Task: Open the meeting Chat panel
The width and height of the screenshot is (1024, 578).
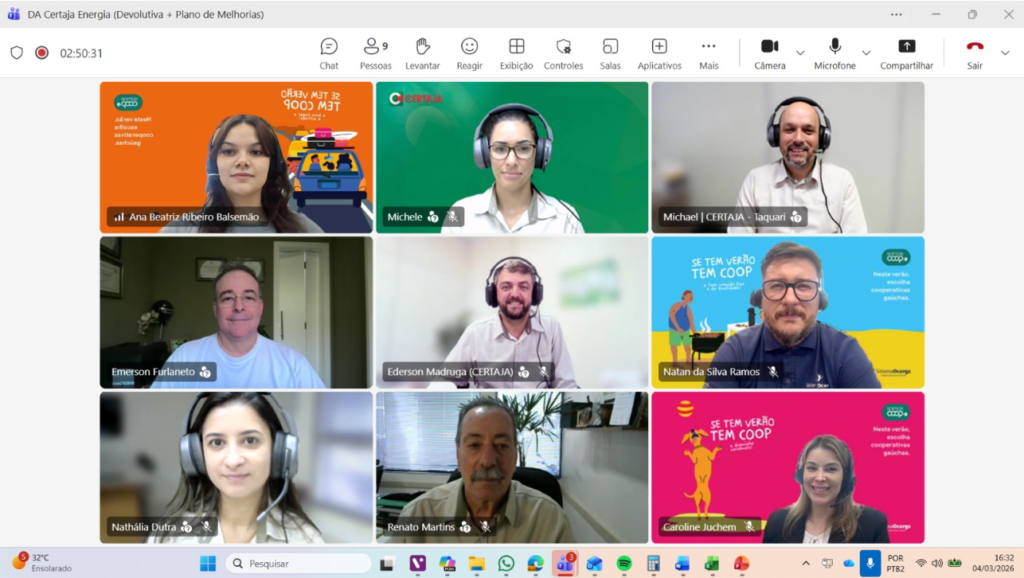Action: click(328, 53)
